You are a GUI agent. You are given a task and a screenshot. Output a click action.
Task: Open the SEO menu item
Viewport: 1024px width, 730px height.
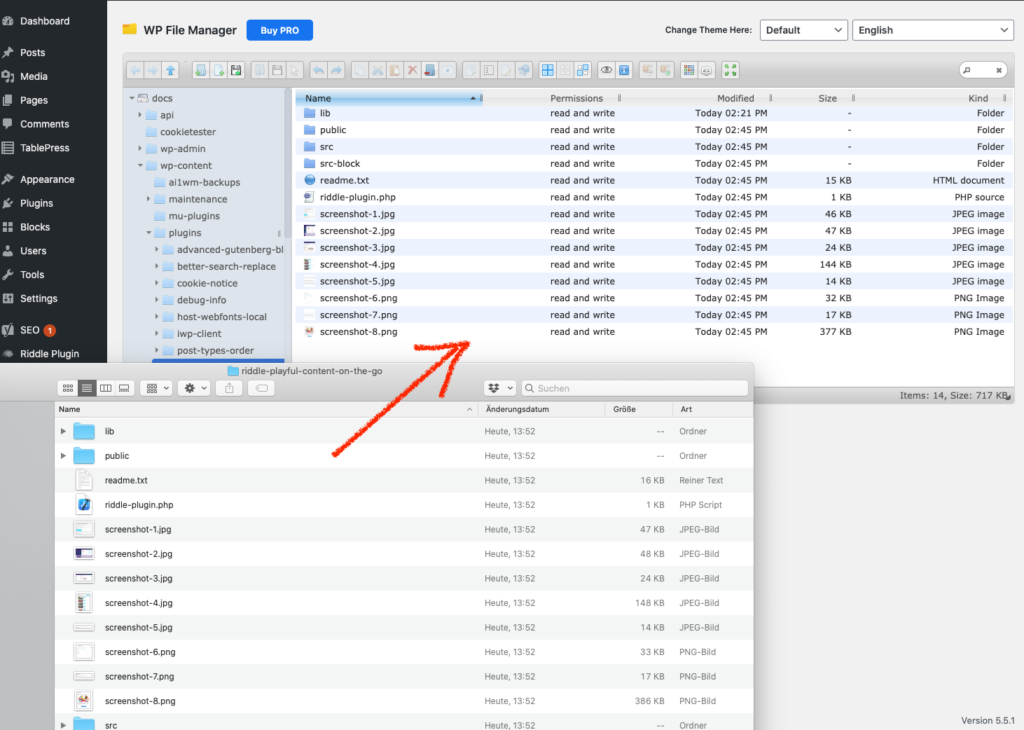pyautogui.click(x=30, y=330)
